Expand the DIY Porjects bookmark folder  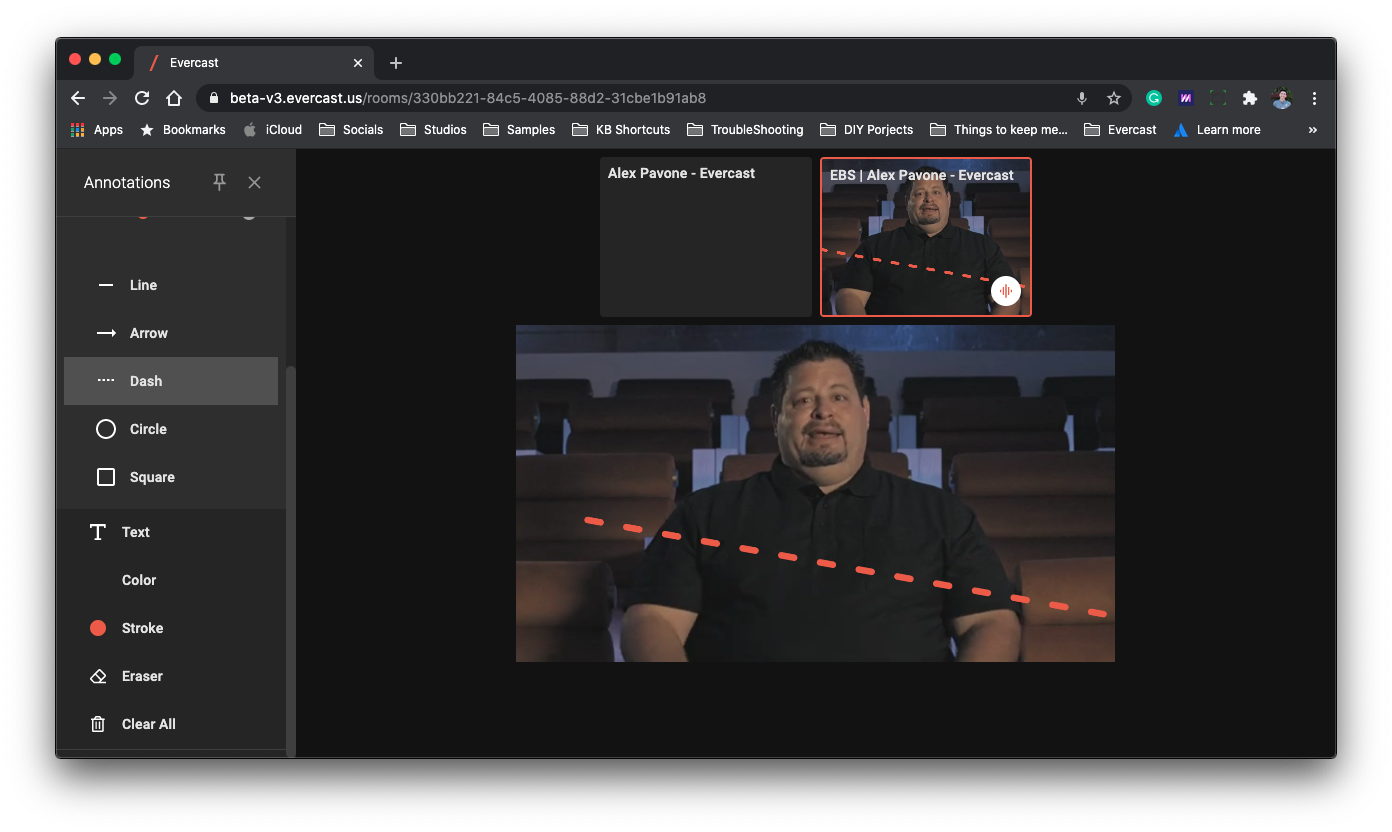click(x=866, y=130)
